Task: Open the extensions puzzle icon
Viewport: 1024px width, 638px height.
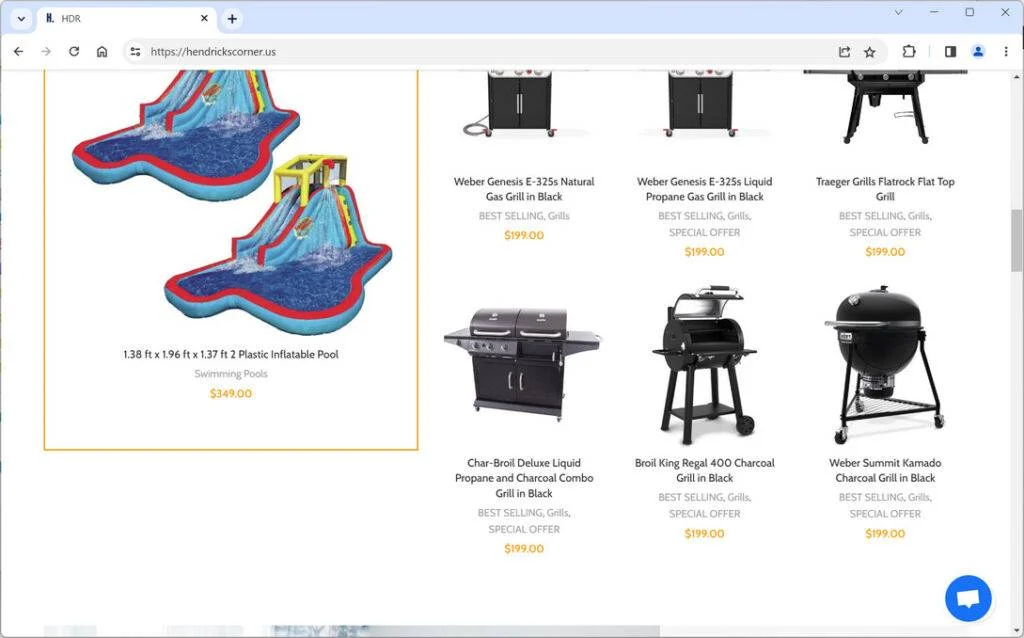Action: [908, 52]
